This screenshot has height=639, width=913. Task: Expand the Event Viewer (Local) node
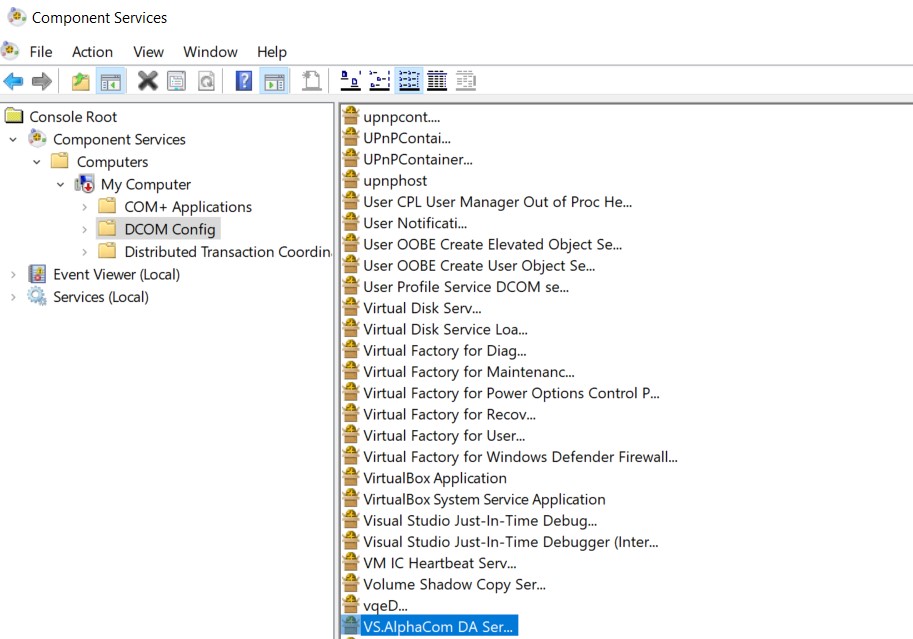[13, 274]
